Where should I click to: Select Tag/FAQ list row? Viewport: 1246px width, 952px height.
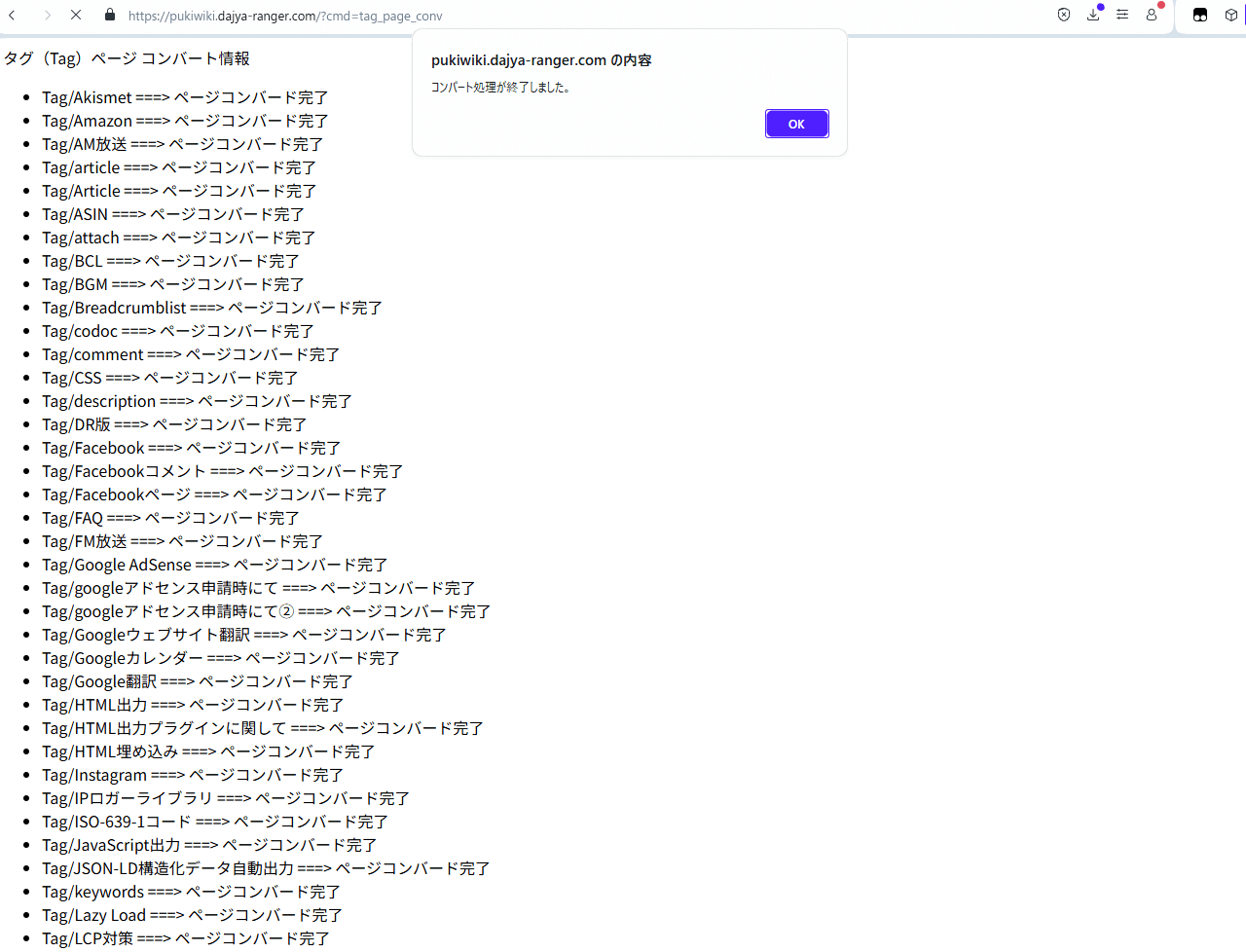(x=170, y=518)
